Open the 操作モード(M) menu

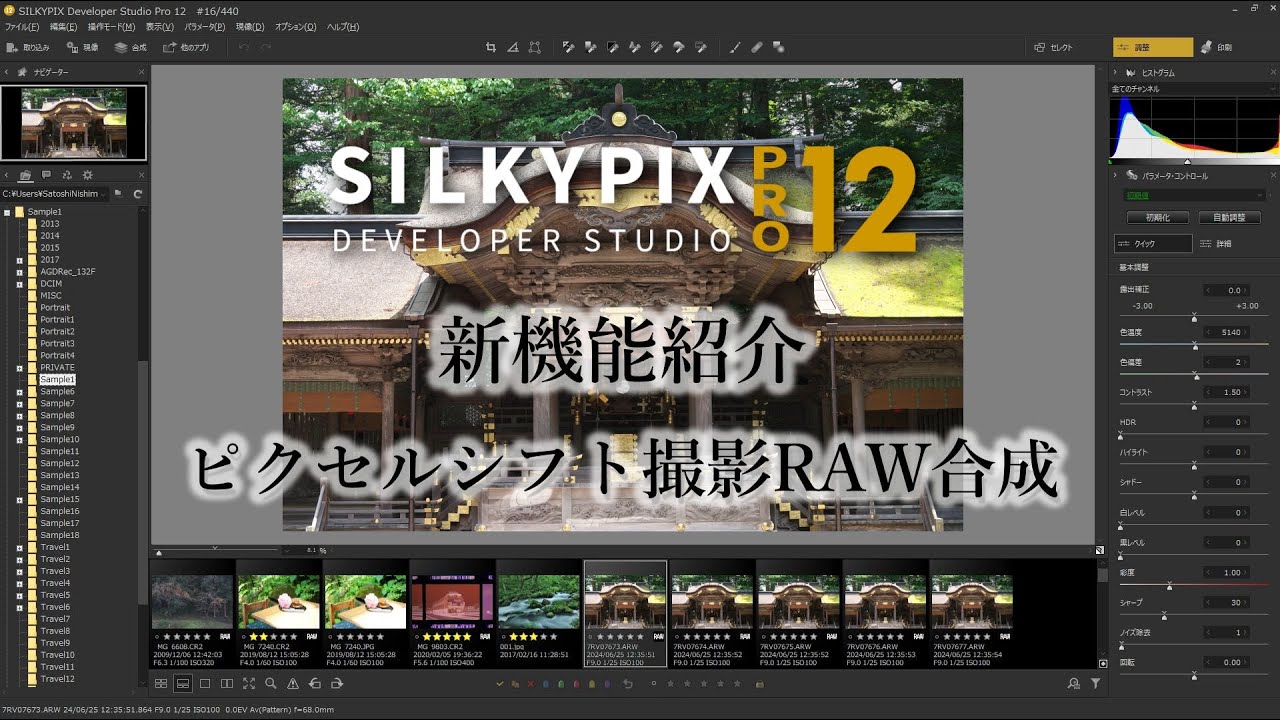click(112, 27)
